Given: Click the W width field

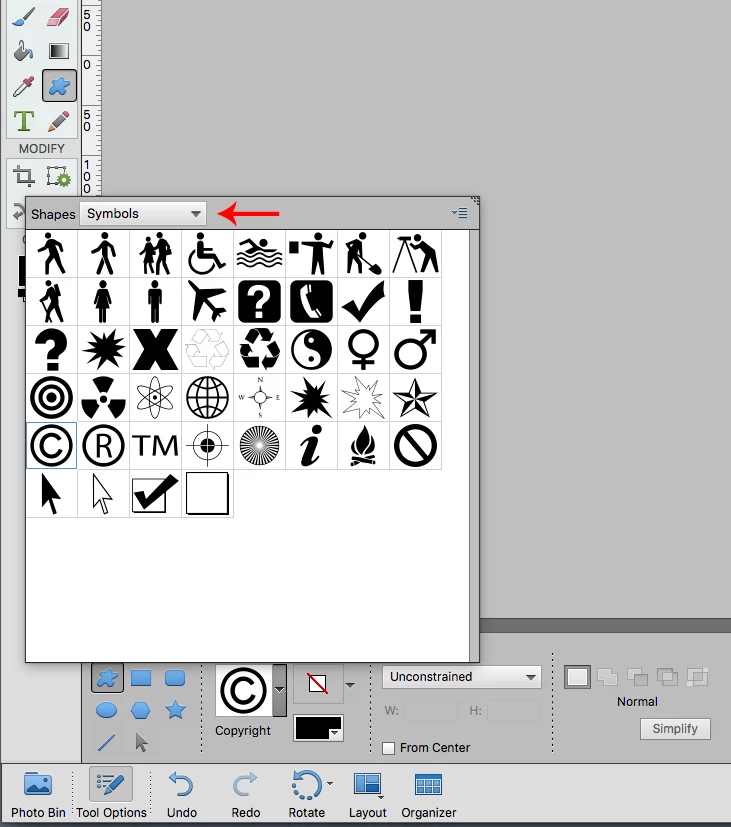Looking at the screenshot, I should [431, 711].
